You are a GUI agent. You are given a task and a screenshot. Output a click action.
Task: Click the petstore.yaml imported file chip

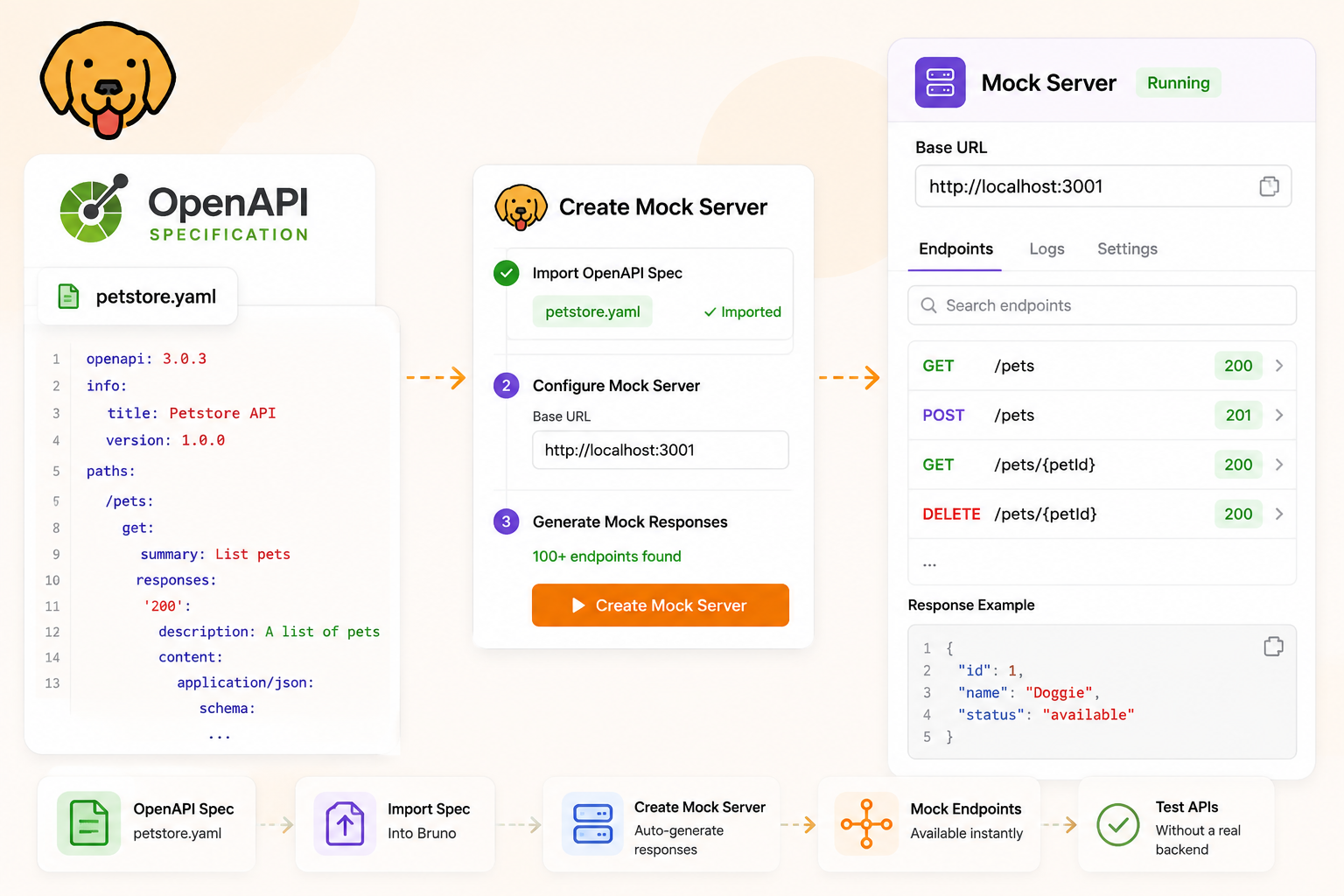[592, 311]
